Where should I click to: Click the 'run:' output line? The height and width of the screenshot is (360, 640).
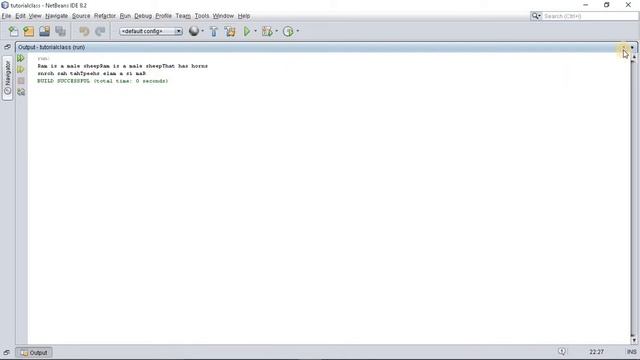[43, 59]
